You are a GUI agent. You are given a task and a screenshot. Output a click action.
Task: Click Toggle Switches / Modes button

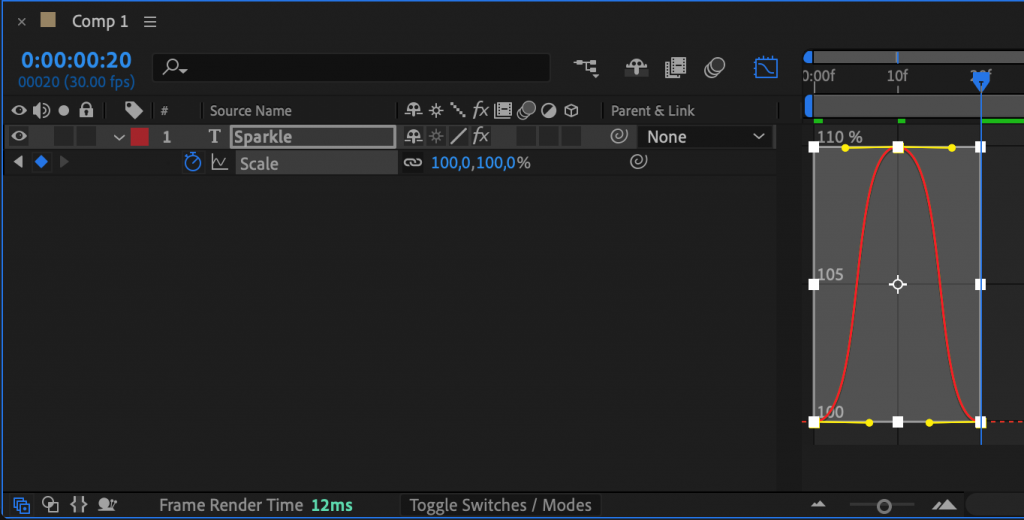coord(500,505)
